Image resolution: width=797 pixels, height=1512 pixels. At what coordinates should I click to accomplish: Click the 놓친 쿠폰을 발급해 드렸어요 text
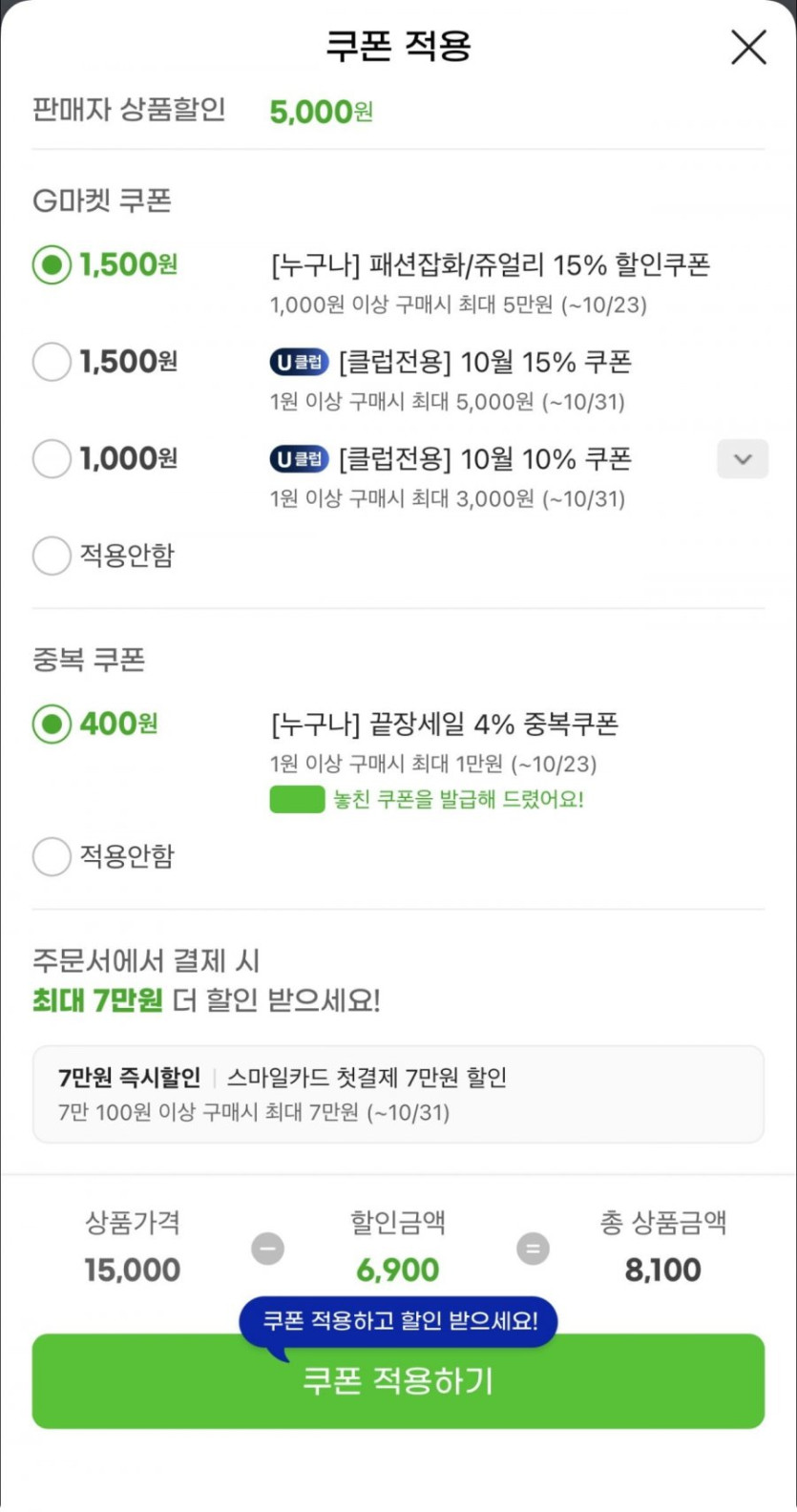coord(458,800)
